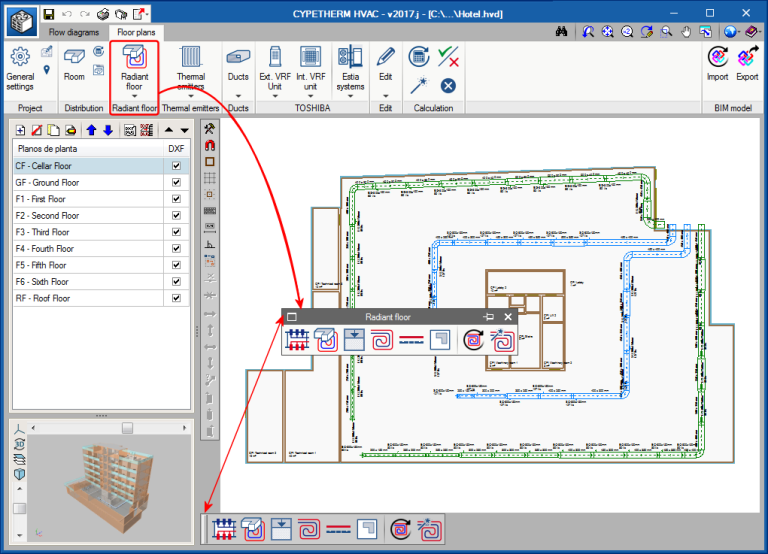Uncheck DXF for RF - Roof Floor
The height and width of the screenshot is (554, 768).
(x=176, y=298)
